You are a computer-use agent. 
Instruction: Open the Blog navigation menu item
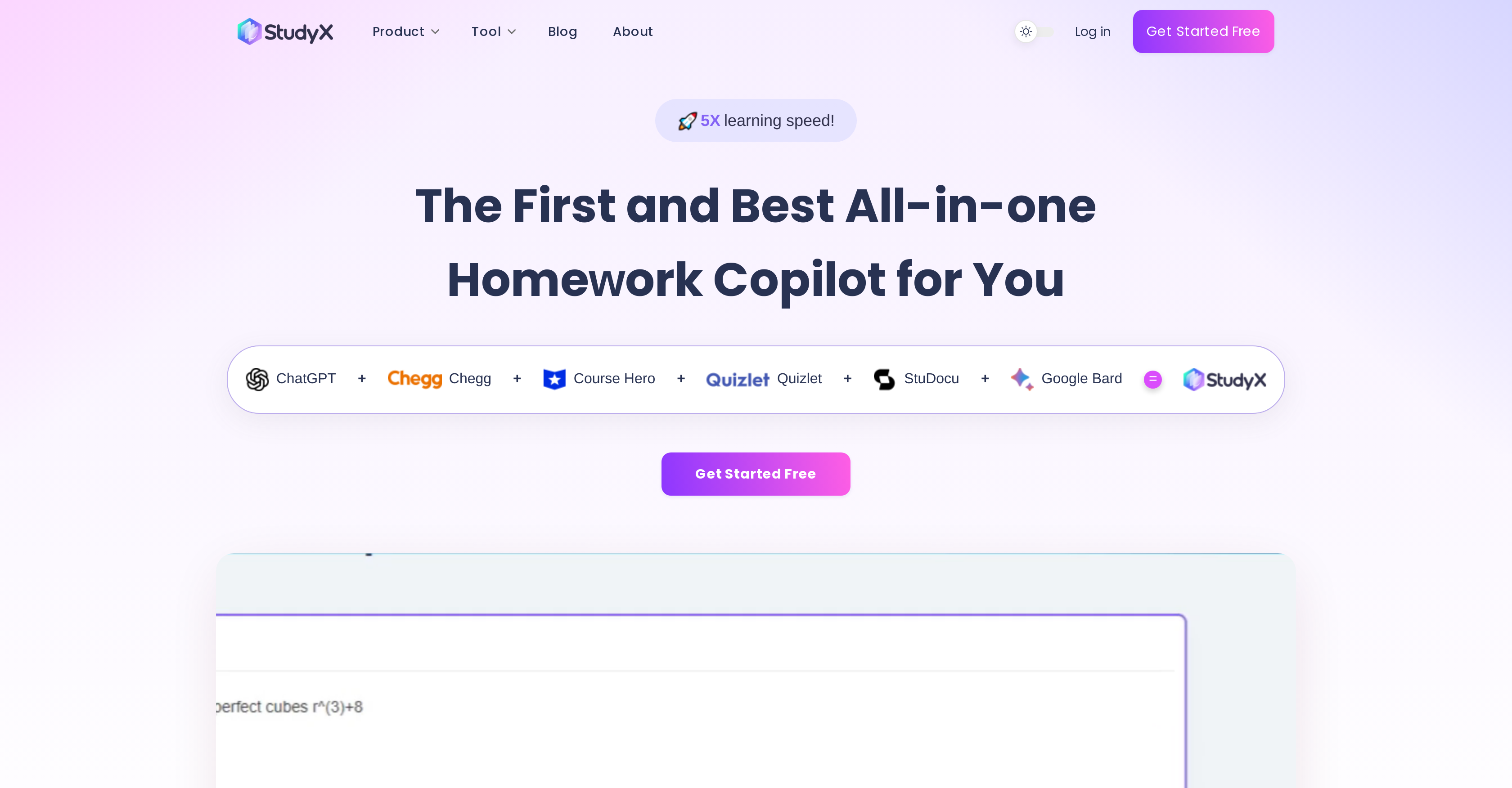[x=562, y=31]
